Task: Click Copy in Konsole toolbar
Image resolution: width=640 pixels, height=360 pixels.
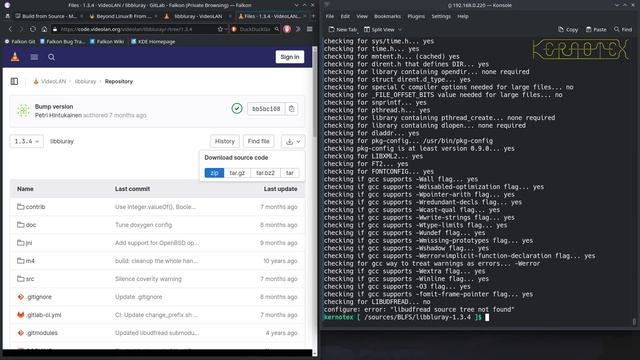Action: coord(568,29)
